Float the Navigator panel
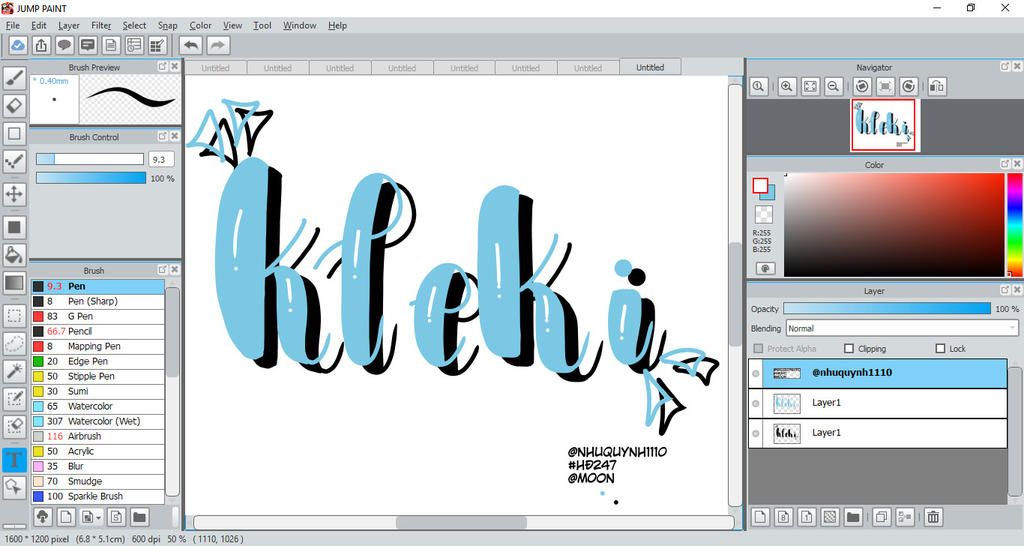Viewport: 1024px width, 546px height. coord(1005,67)
